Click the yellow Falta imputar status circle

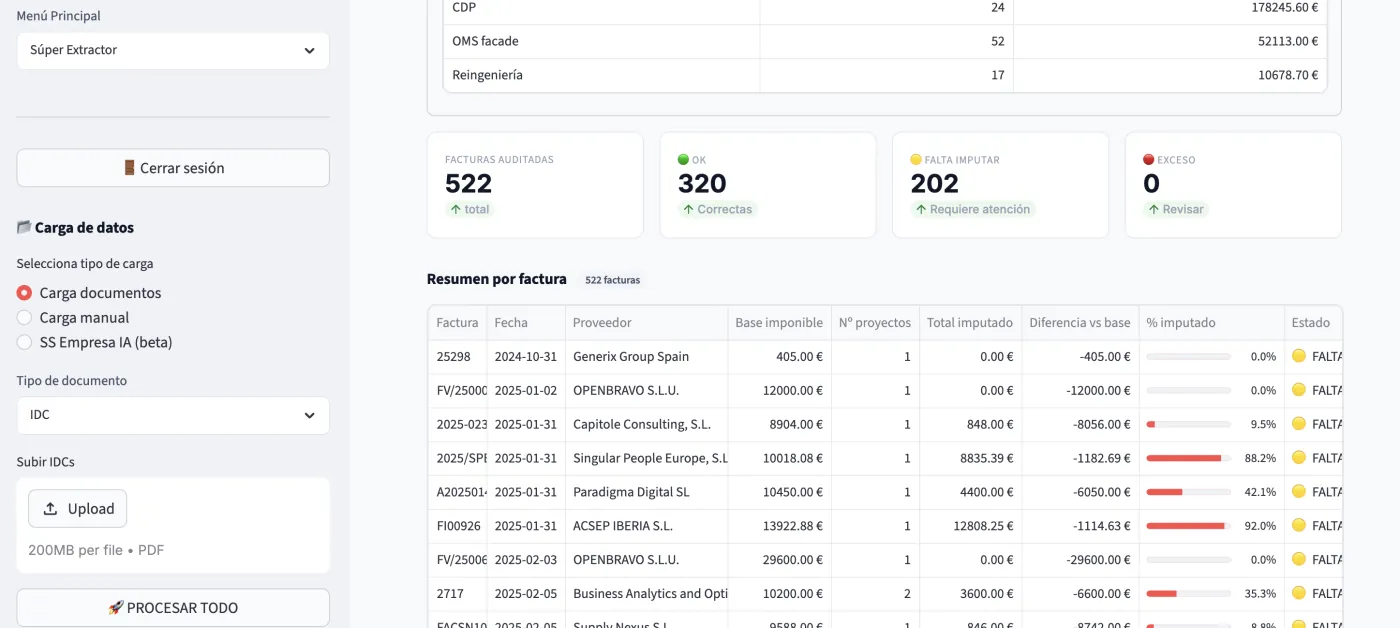916,159
